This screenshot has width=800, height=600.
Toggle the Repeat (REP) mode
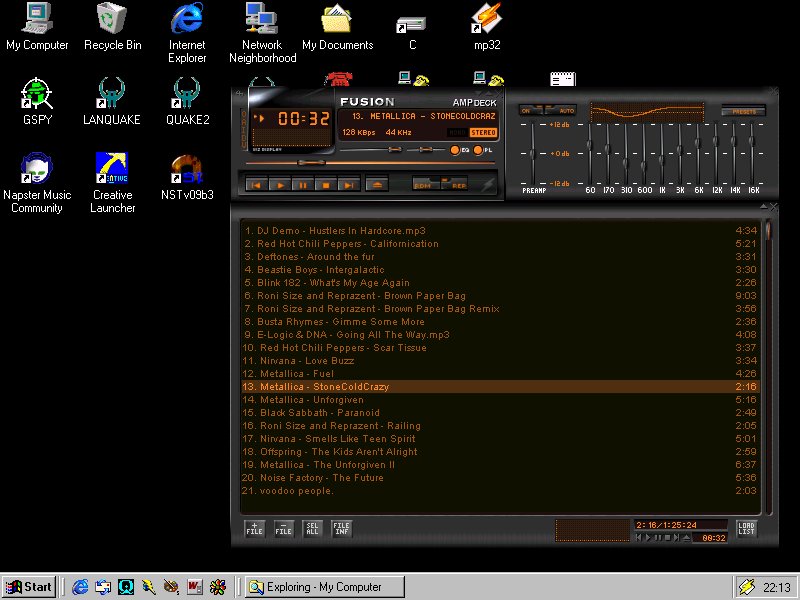[x=456, y=185]
